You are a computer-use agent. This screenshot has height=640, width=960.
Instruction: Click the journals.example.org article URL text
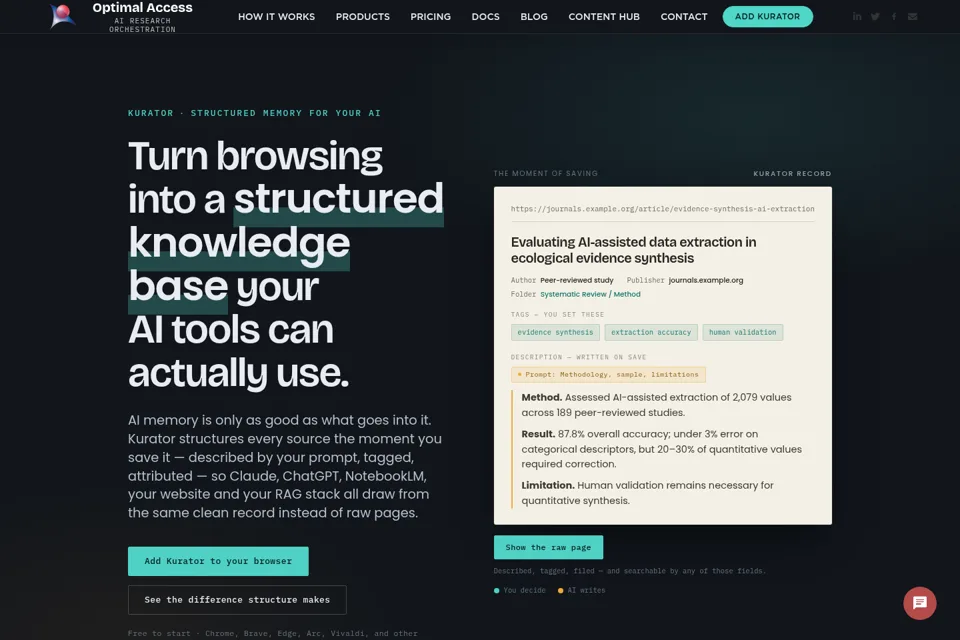pos(662,209)
